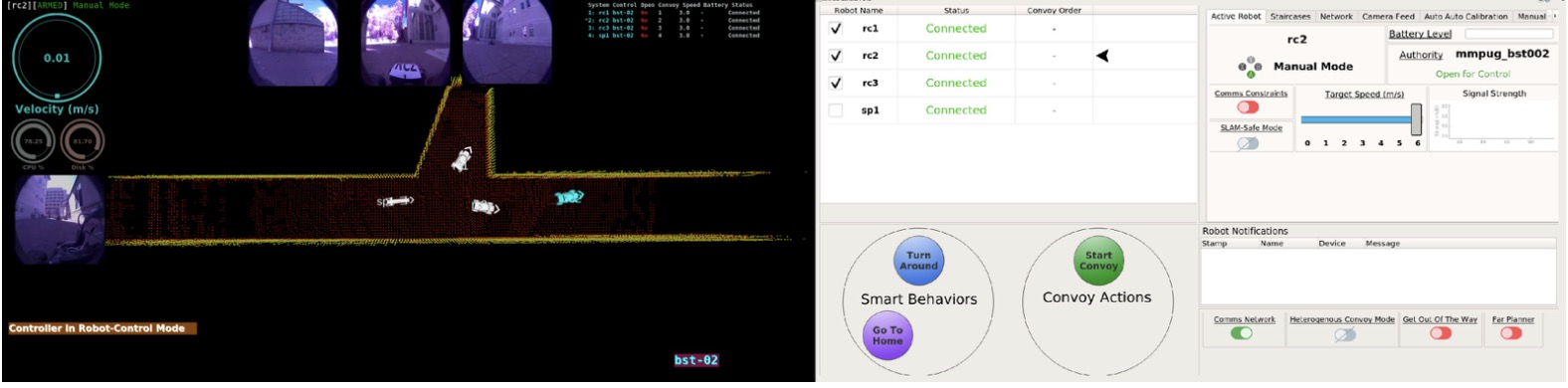Open the Camera Feed tab
The image size is (1568, 388).
tap(1388, 16)
